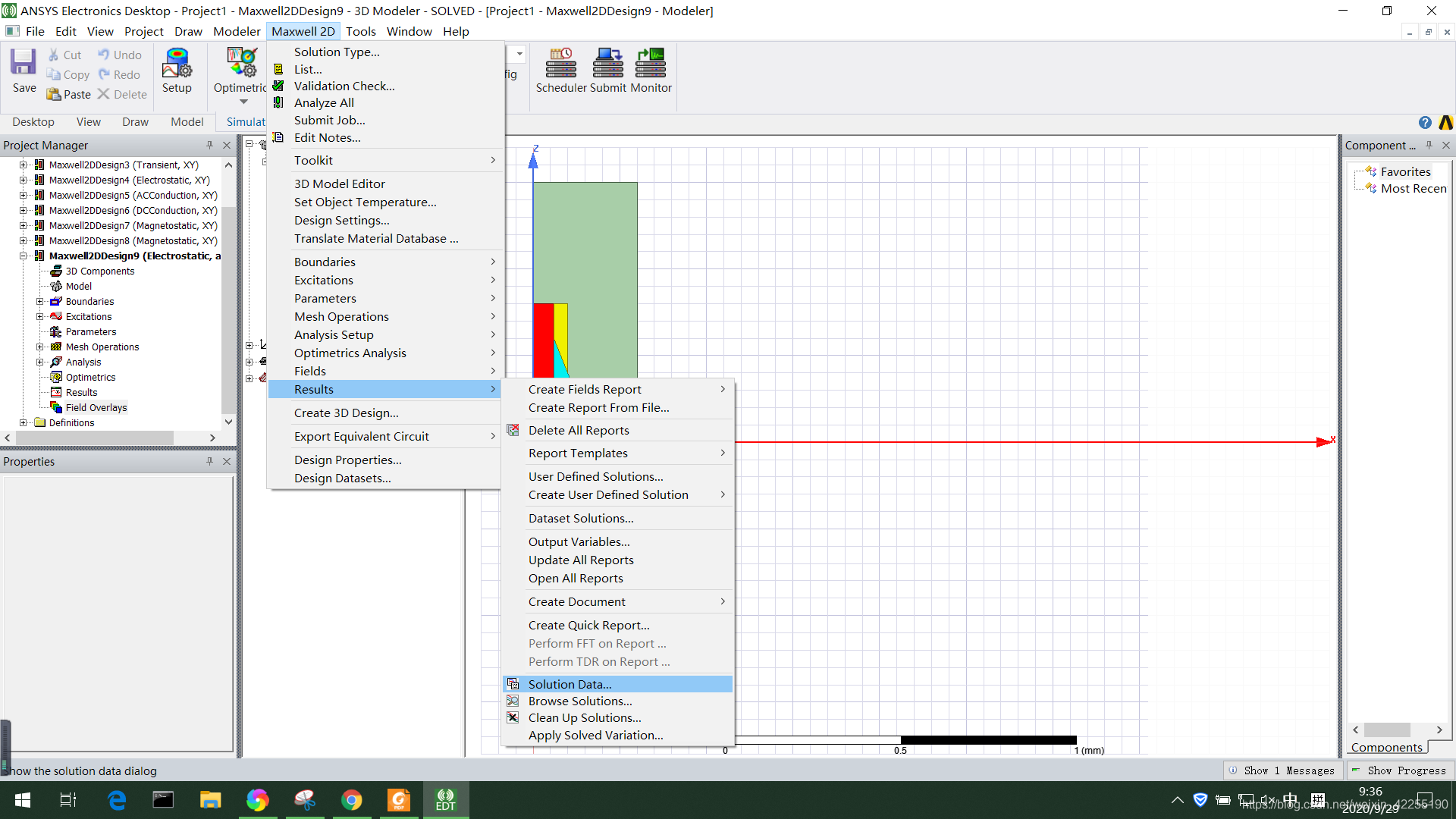
Task: Click the blue help question mark icon
Action: [x=1425, y=122]
